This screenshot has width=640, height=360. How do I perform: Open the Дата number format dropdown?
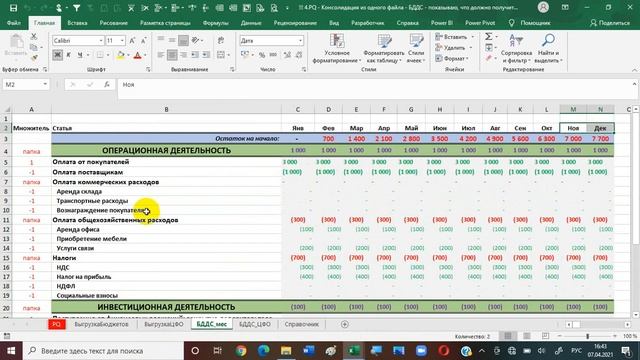300,40
